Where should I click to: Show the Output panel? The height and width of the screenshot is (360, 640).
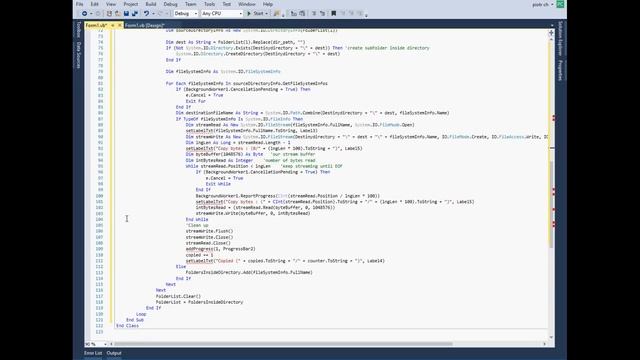[114, 353]
